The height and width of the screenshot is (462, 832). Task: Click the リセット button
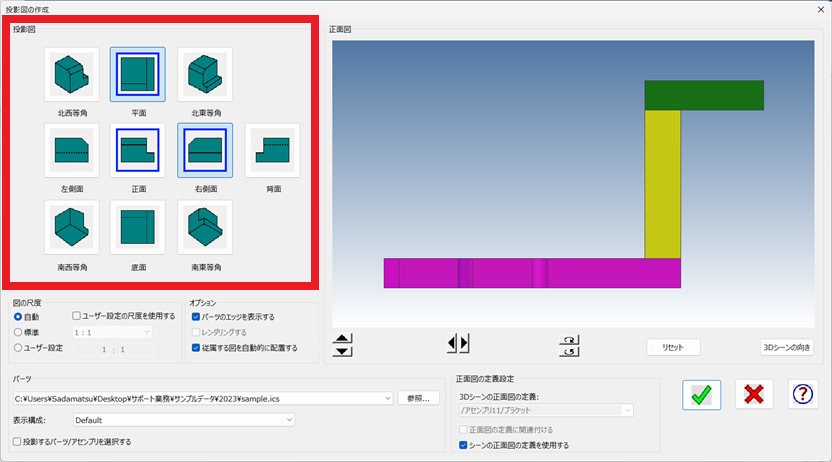pyautogui.click(x=673, y=347)
